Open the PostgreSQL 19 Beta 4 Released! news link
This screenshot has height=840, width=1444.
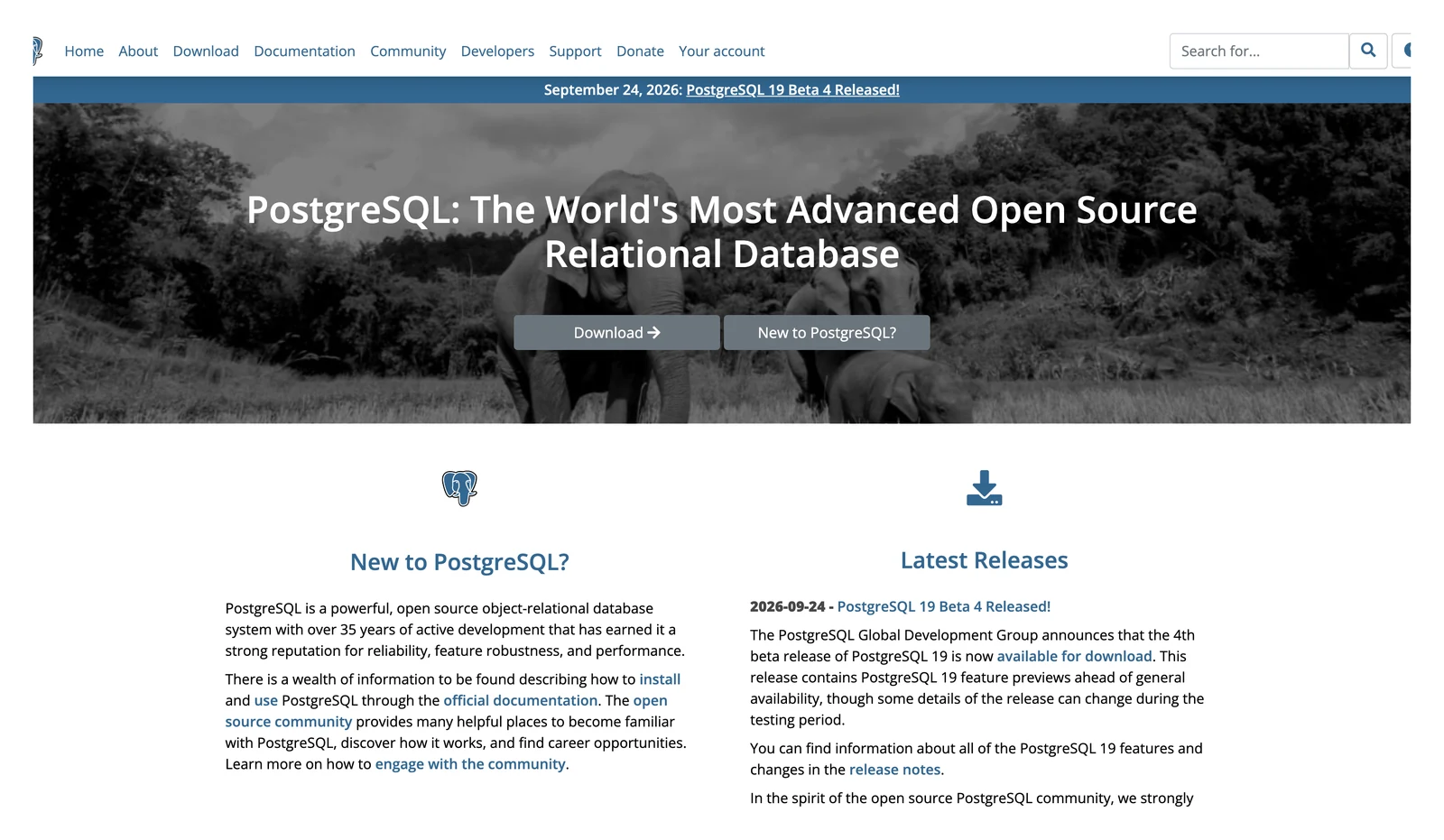point(944,606)
